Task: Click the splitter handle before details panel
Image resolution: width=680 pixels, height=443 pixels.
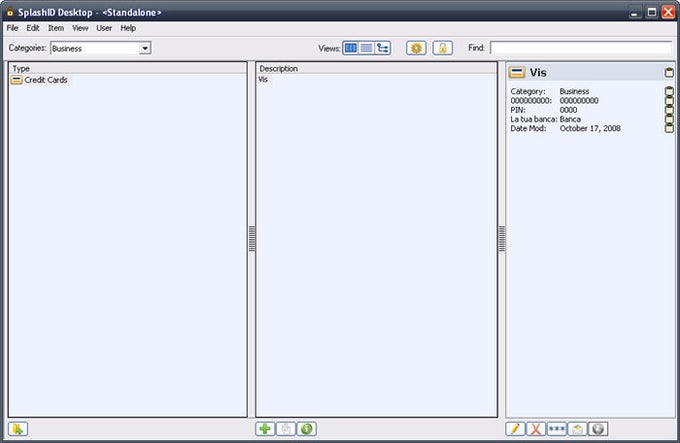Action: 502,238
